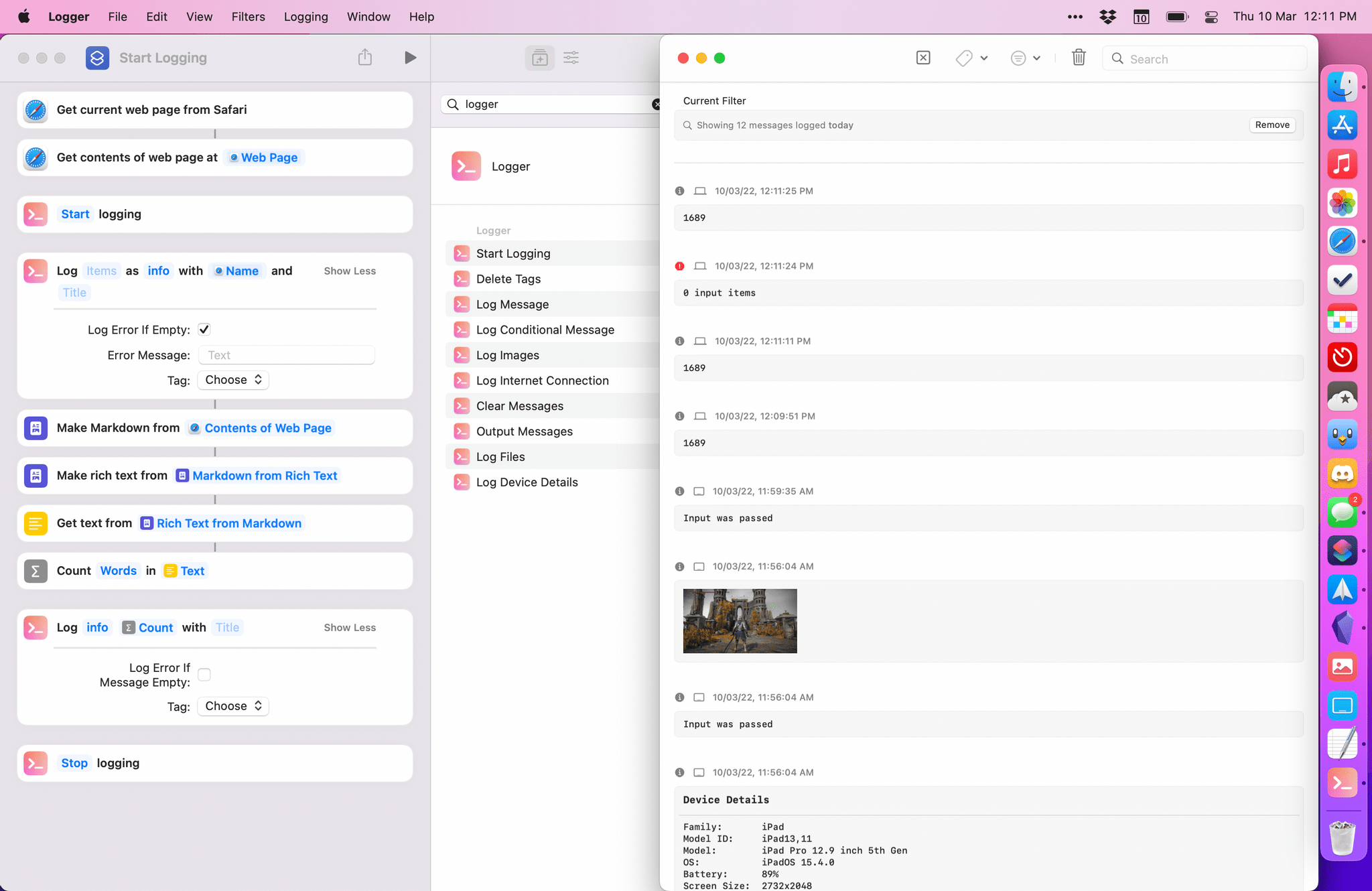
Task: Open Tag Choose dropdown in Log Count action
Action: (x=233, y=706)
